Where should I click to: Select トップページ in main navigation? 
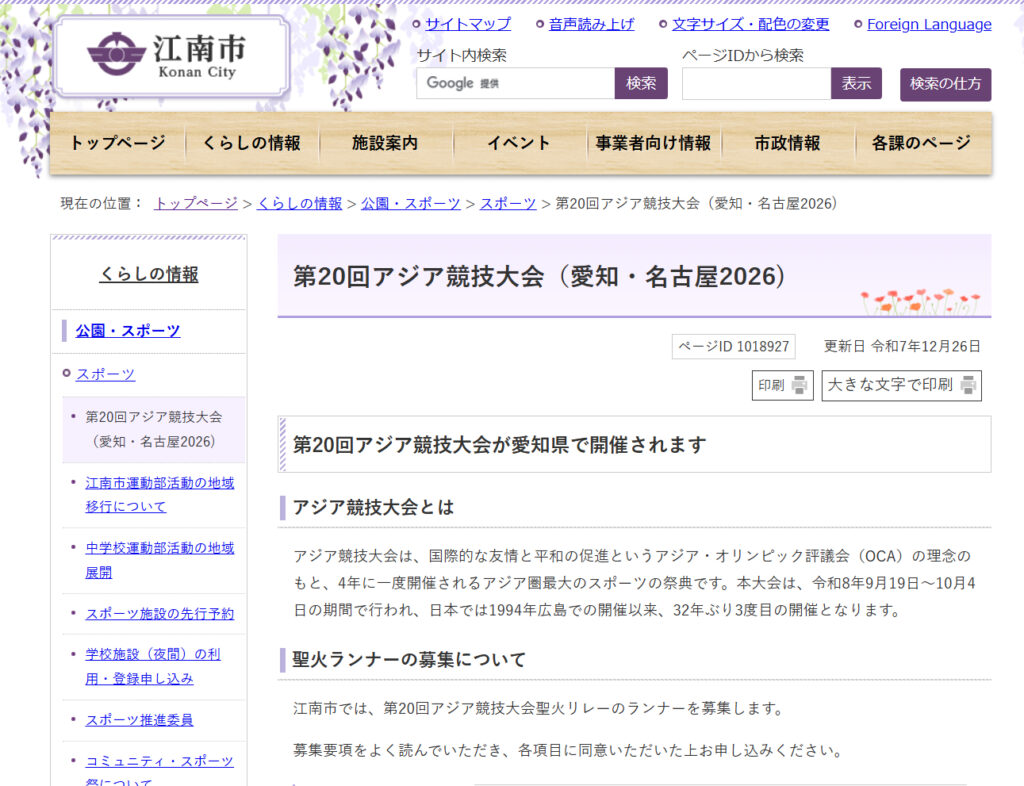tap(117, 143)
